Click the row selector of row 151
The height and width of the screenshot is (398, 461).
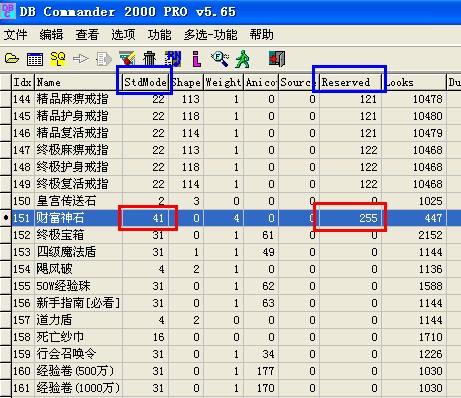point(6,218)
